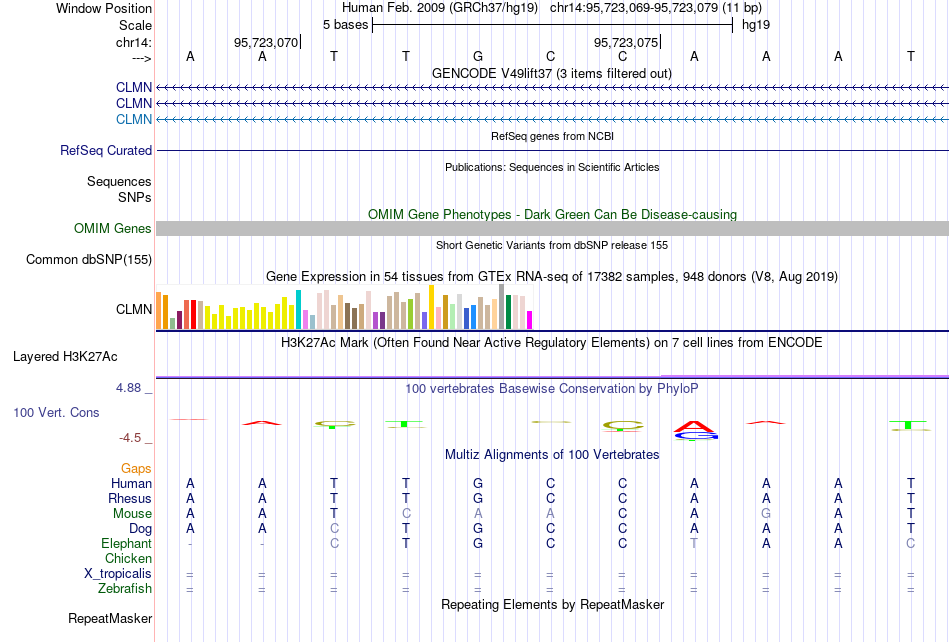
Task: Click the 5 bases scale bar label
Action: [345, 25]
